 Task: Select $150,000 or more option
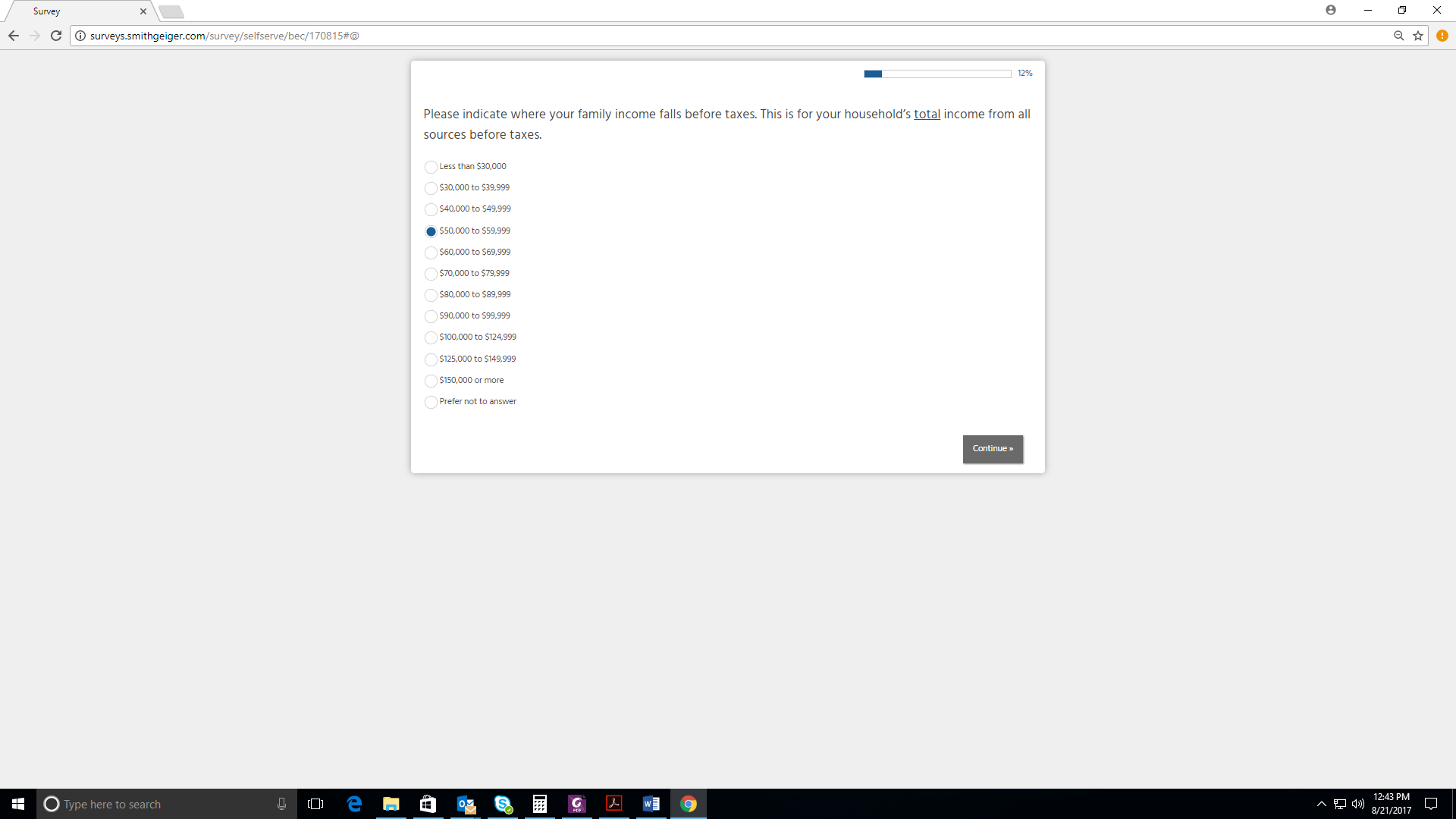click(x=431, y=381)
